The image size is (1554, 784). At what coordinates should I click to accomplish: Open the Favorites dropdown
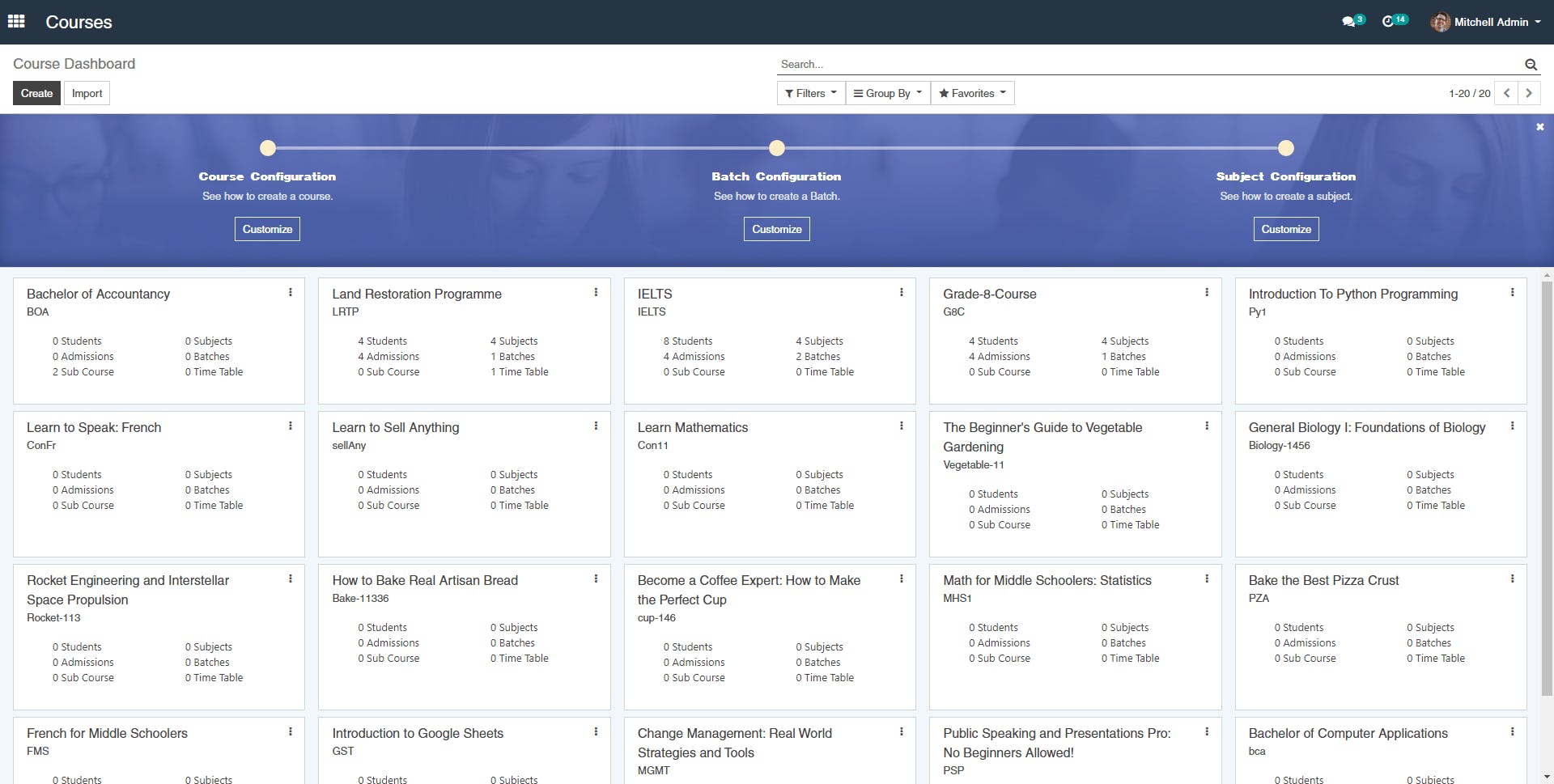pos(971,93)
